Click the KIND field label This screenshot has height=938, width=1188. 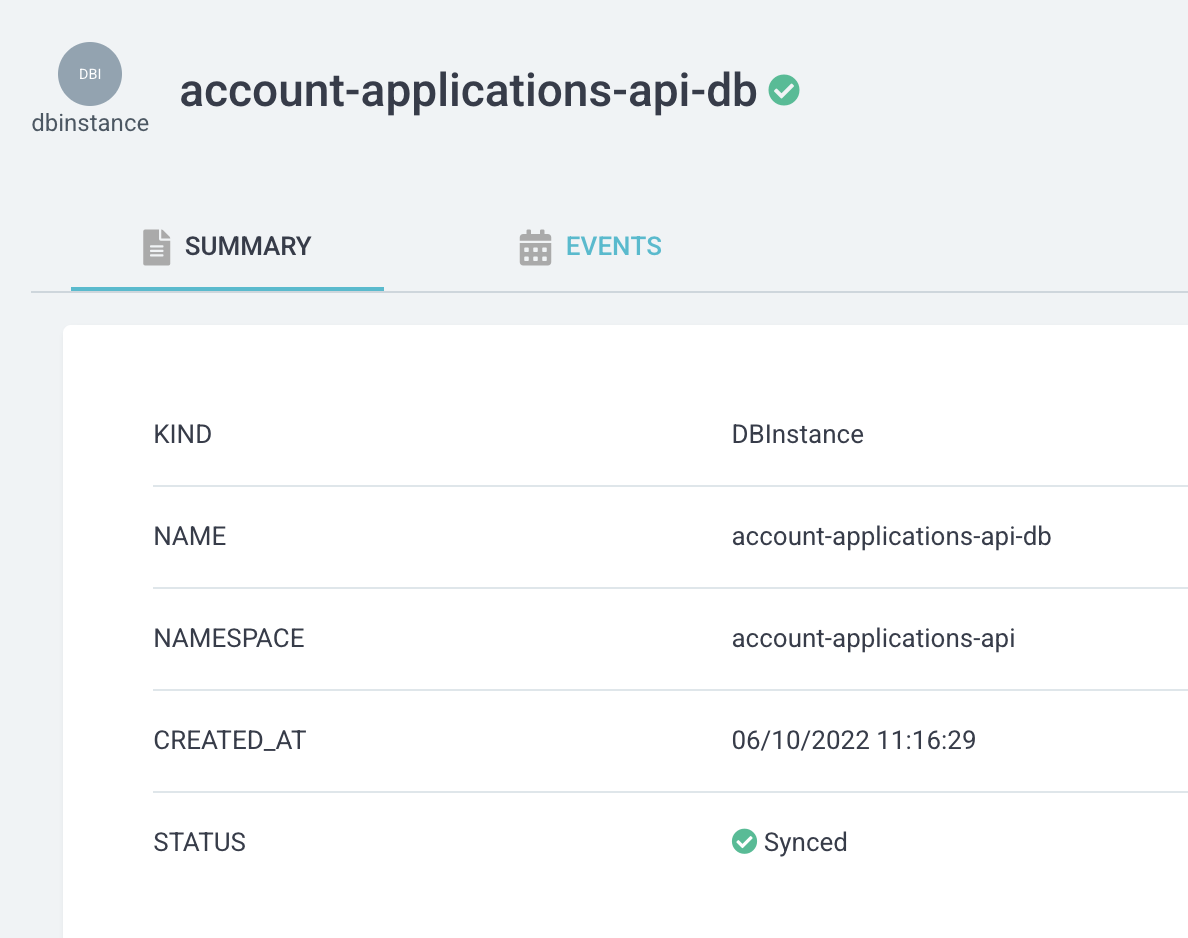point(183,435)
